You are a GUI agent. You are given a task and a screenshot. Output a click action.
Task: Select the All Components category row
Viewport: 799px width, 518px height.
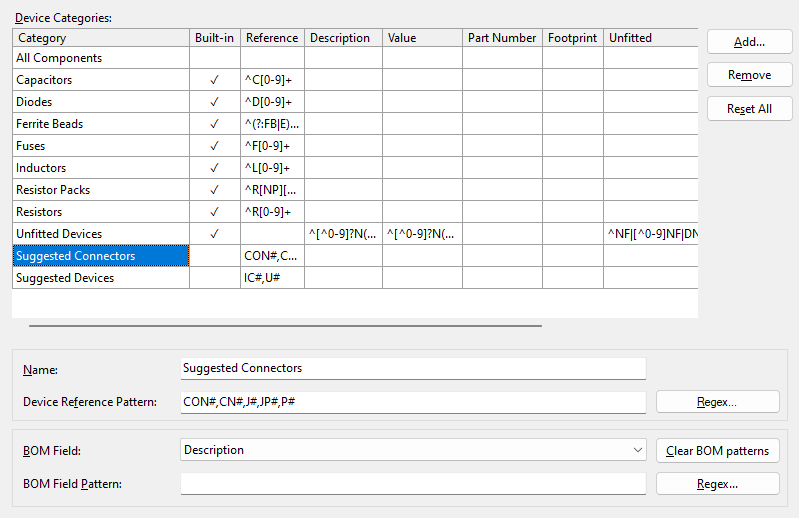pos(100,58)
